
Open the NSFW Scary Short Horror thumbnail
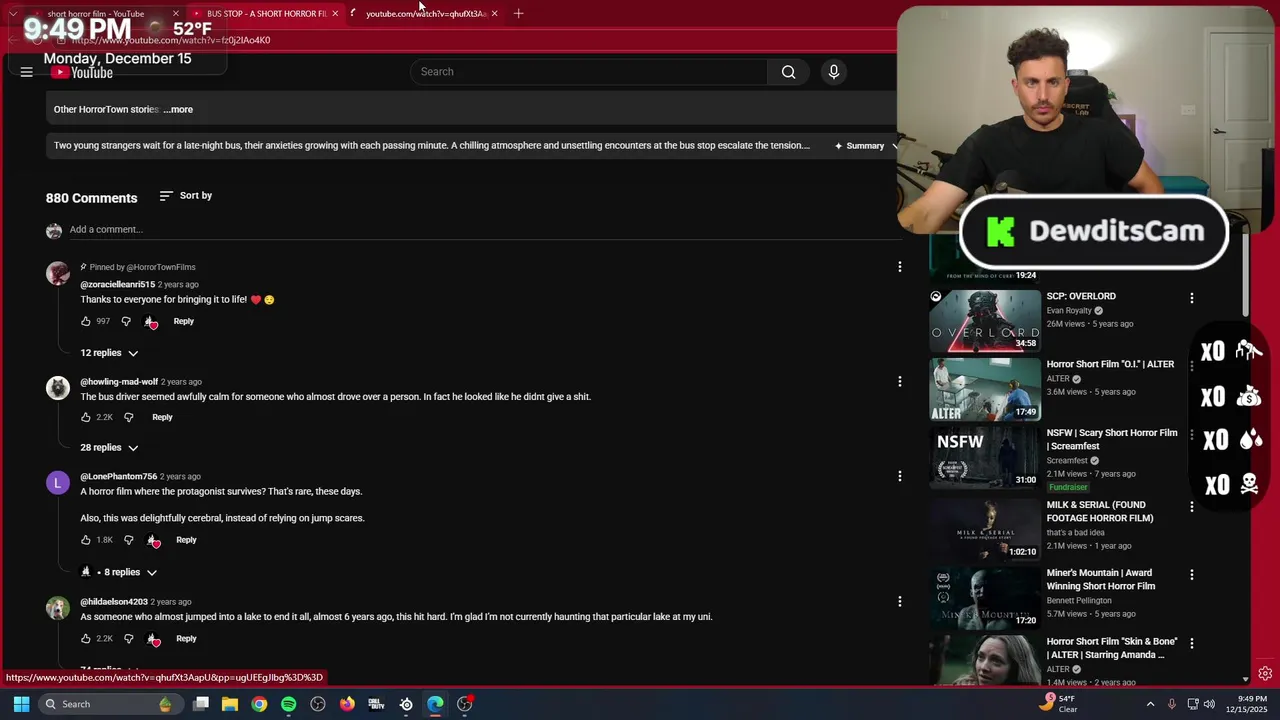coord(985,457)
